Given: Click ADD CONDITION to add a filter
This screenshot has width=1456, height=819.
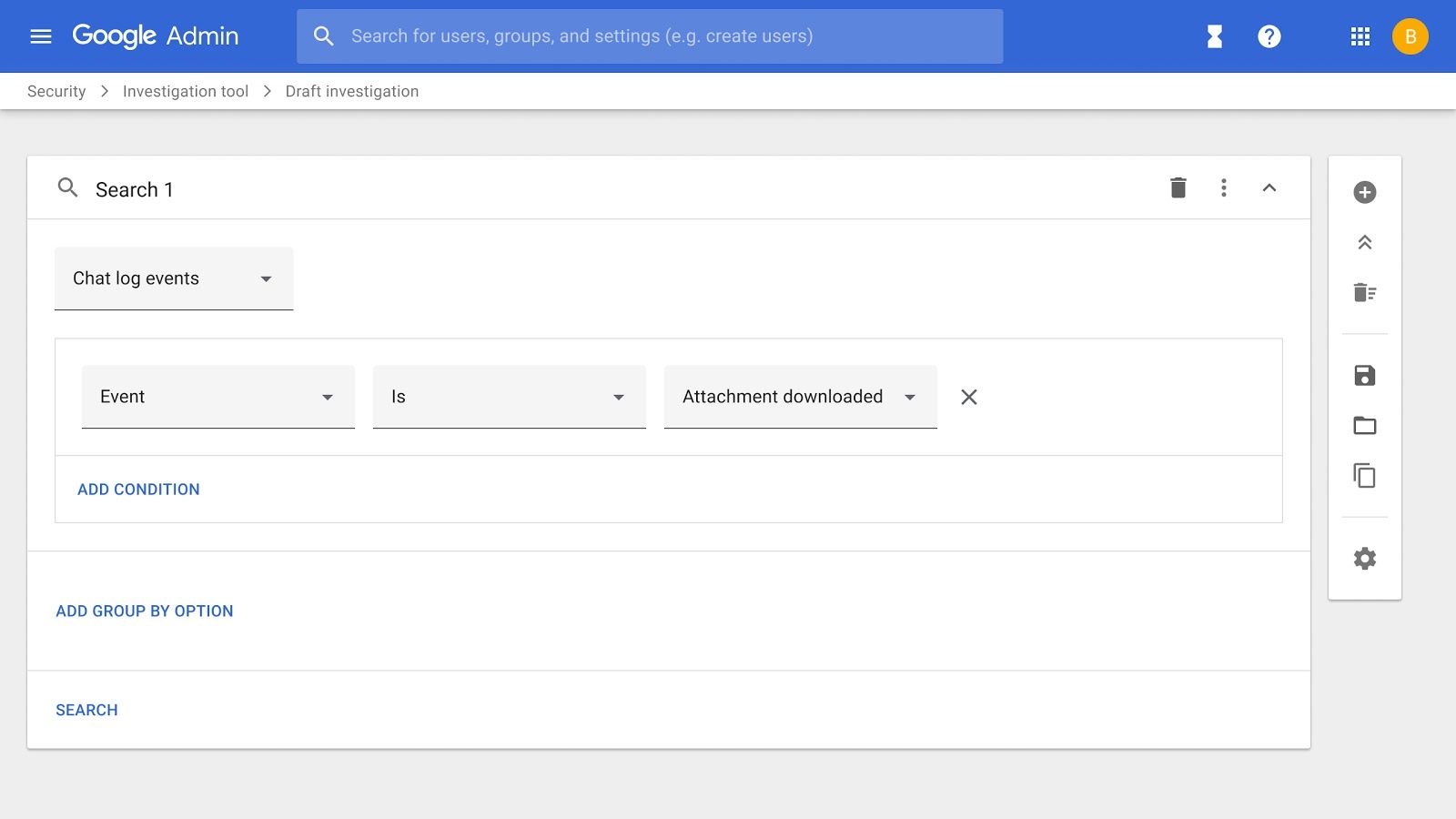Looking at the screenshot, I should [x=138, y=489].
